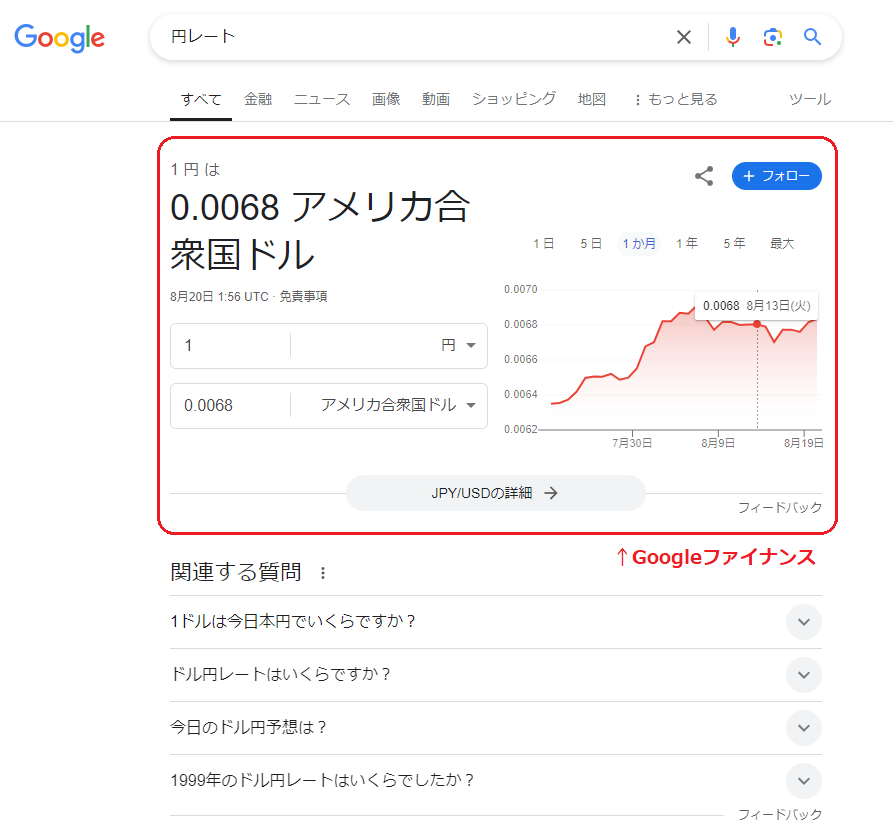Show the 最大 time range

(781, 242)
